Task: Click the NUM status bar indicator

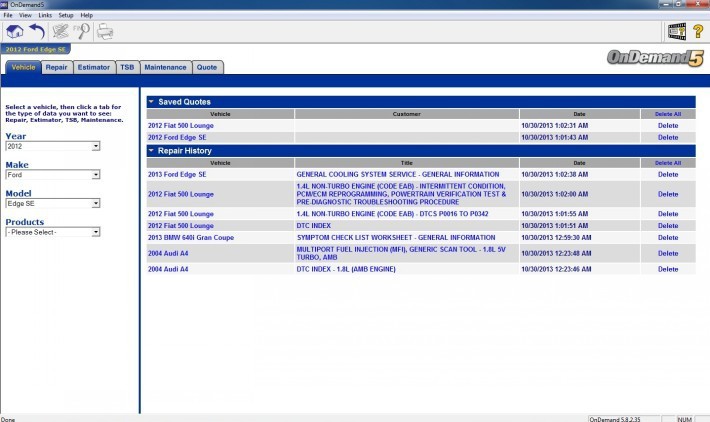Action: point(684,419)
